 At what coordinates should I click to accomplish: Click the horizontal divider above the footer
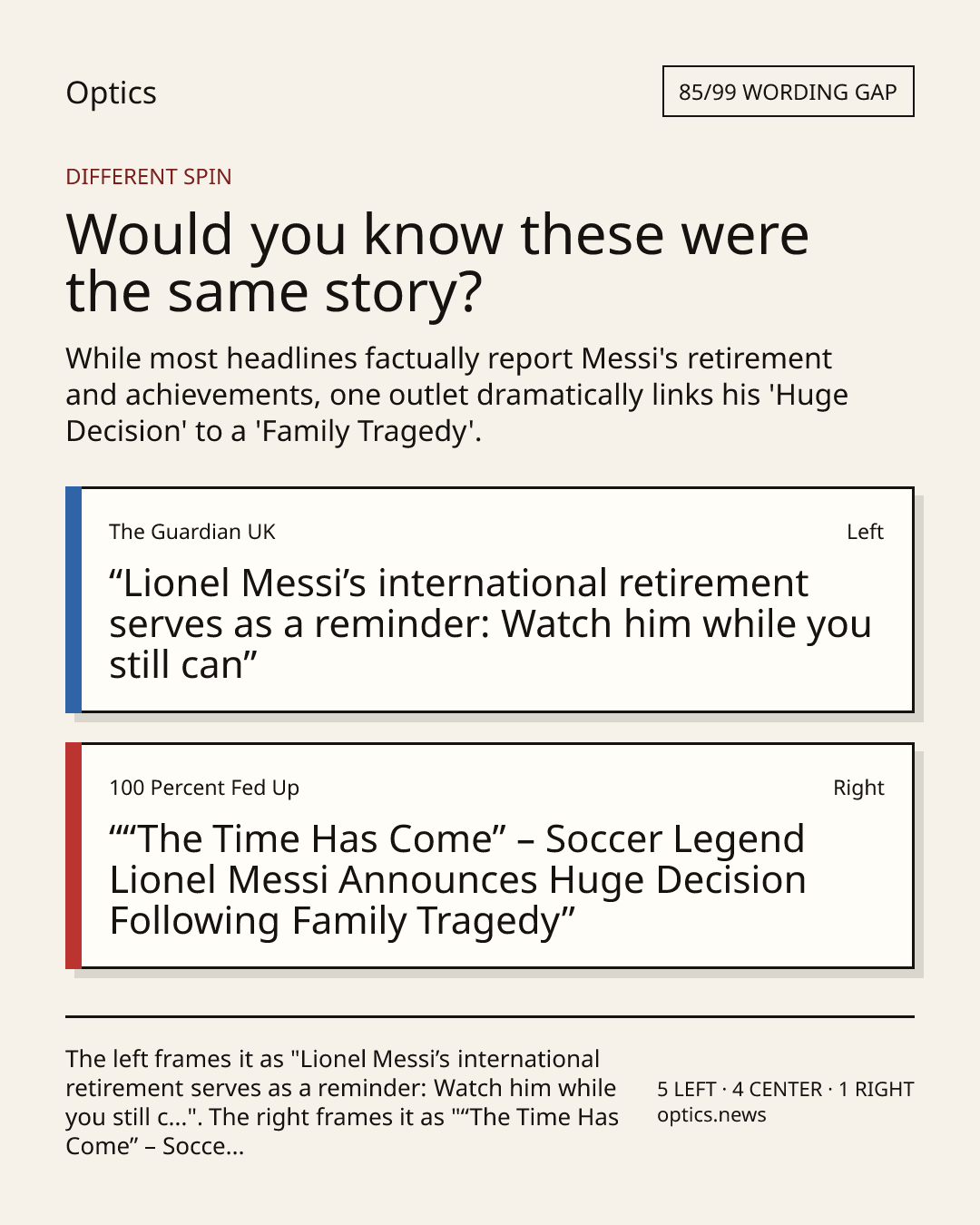coord(490,1016)
